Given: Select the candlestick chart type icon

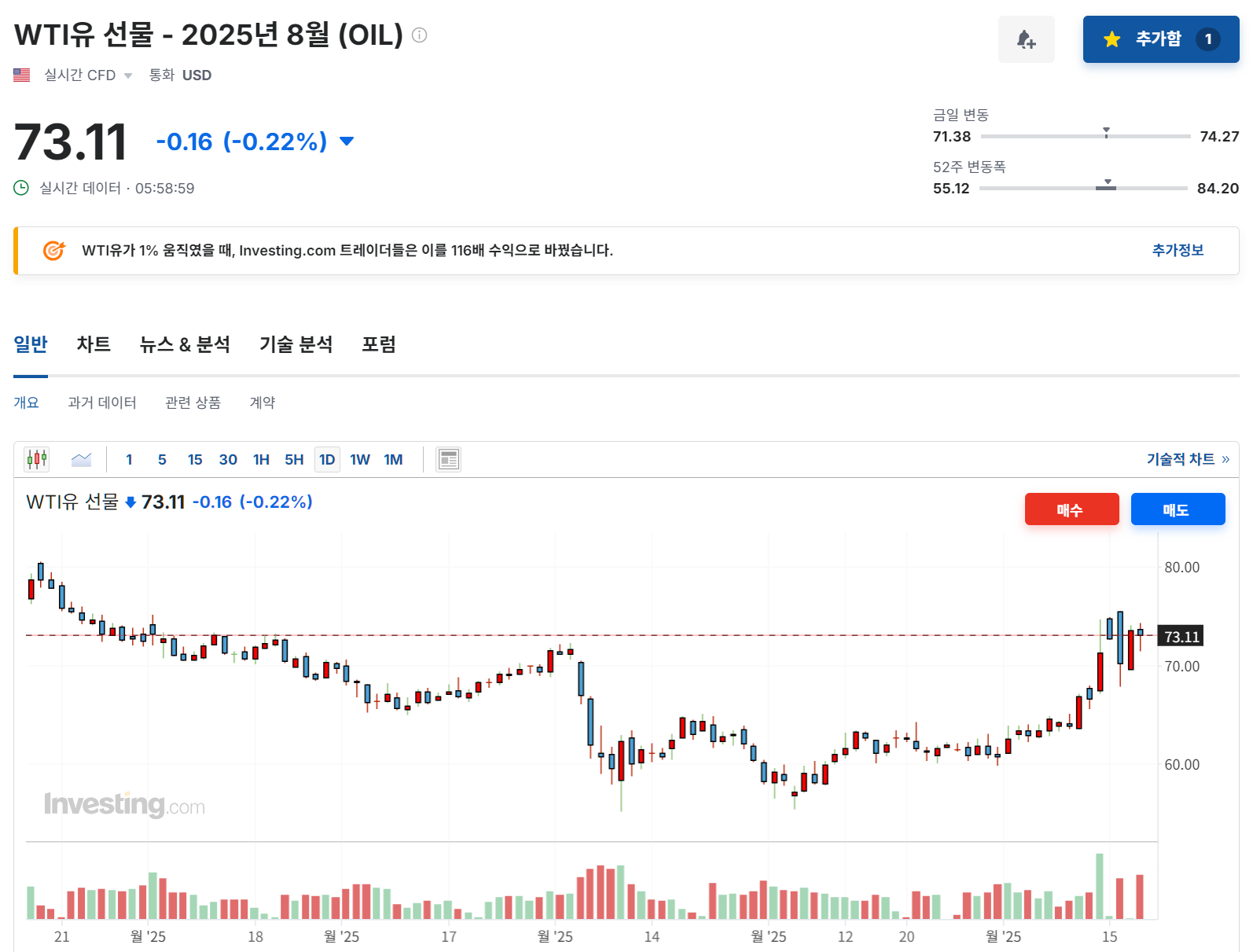Looking at the screenshot, I should click(x=37, y=459).
